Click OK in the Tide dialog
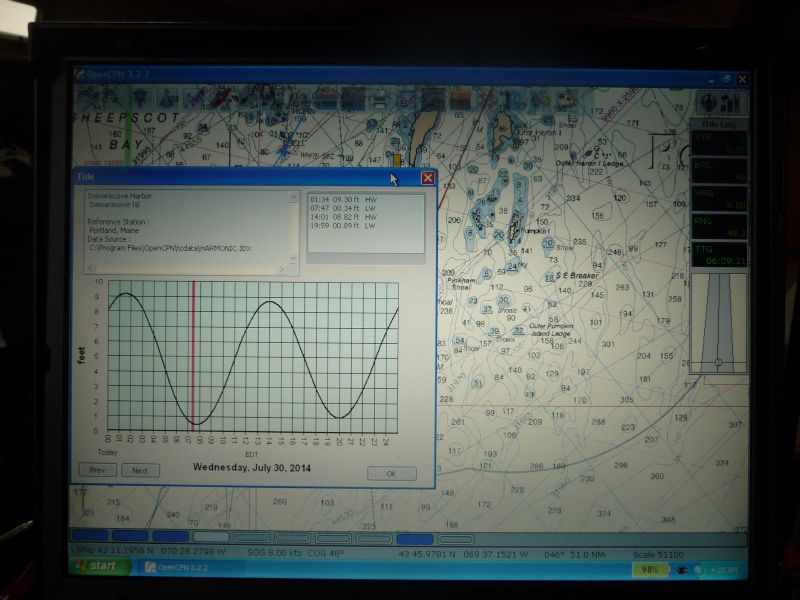The height and width of the screenshot is (600, 800). (x=391, y=473)
